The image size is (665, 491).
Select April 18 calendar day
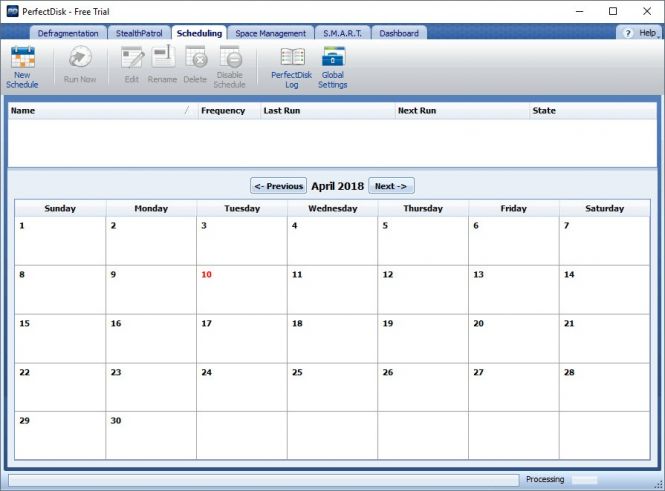332,338
